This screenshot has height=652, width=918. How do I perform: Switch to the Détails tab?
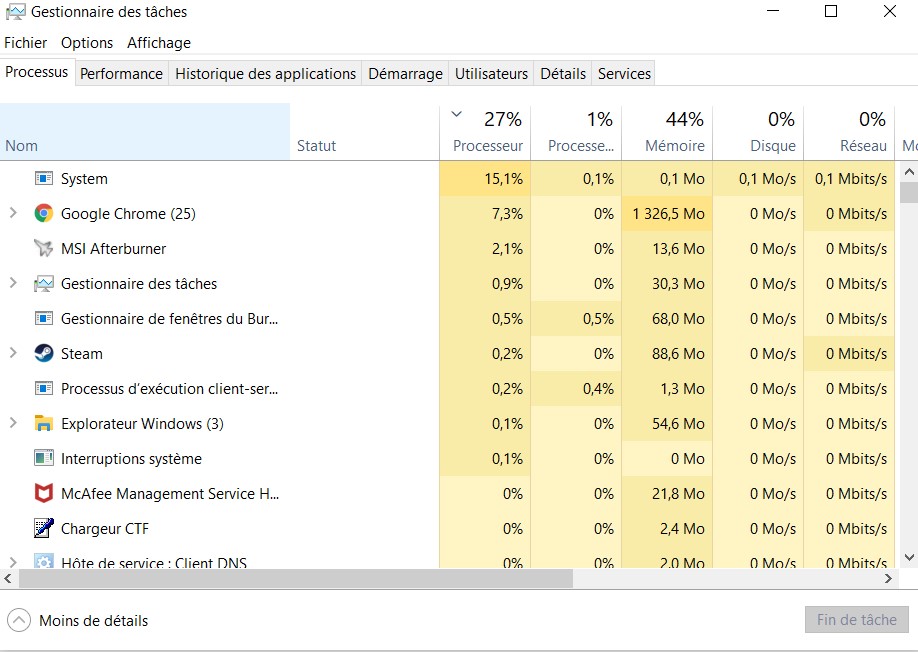point(563,74)
